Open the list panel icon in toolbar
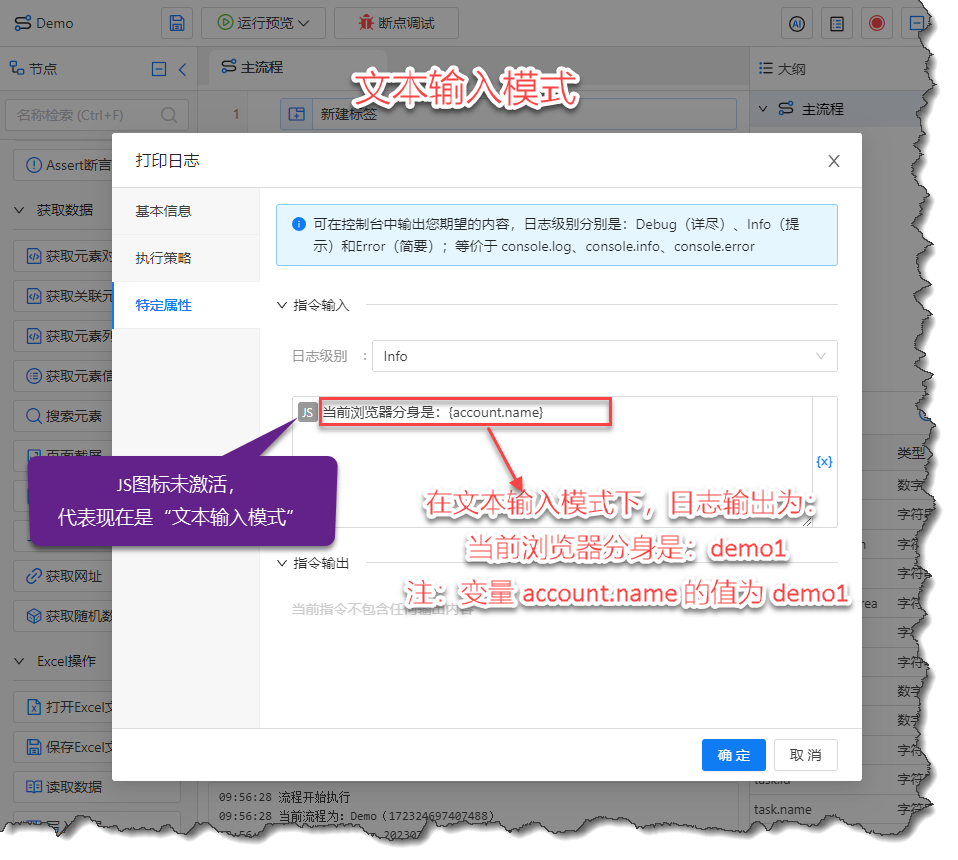This screenshot has width=958, height=860. [837, 23]
